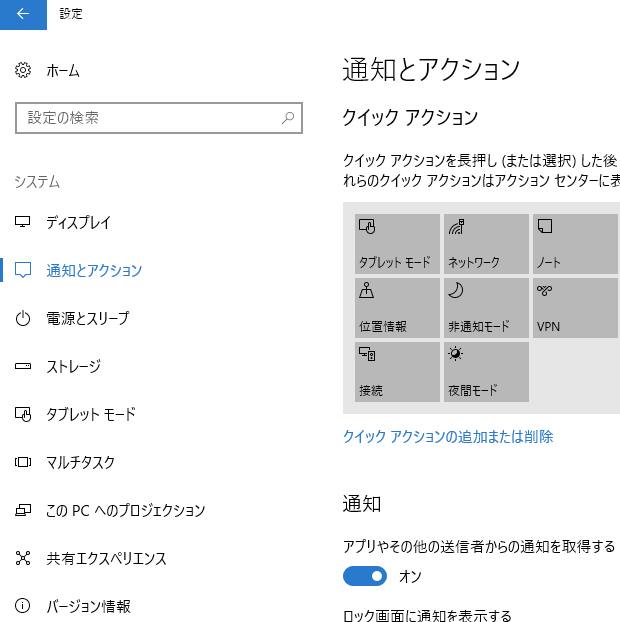
Task: Go to マルチタスク settings
Action: [x=80, y=463]
